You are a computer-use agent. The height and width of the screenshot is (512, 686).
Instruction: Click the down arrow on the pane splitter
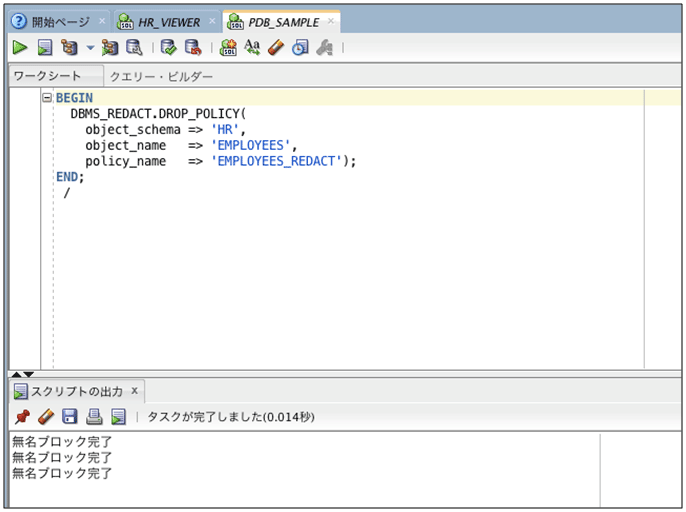point(28,374)
